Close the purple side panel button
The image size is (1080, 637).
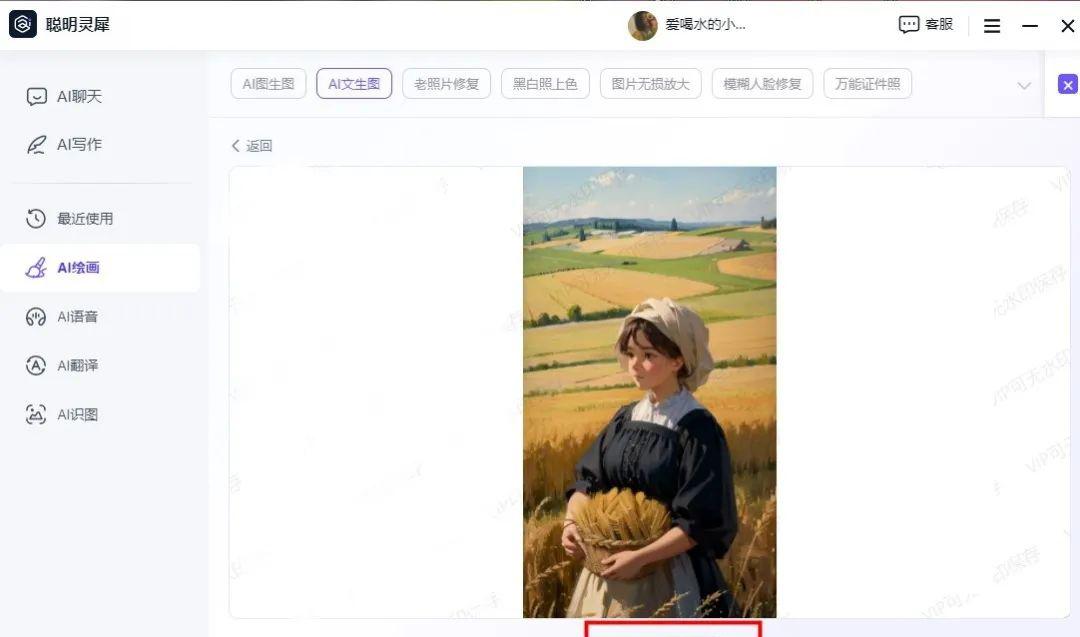(x=1068, y=85)
